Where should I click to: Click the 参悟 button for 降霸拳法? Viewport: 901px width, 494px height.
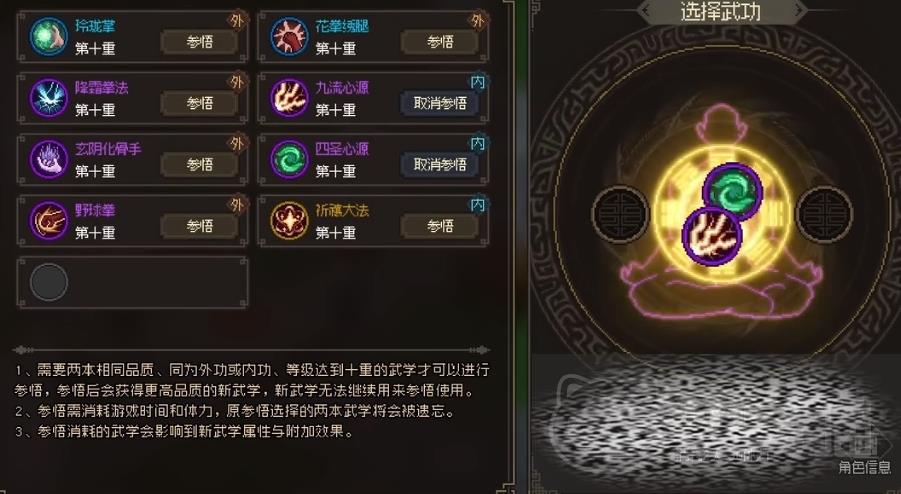click(x=199, y=103)
